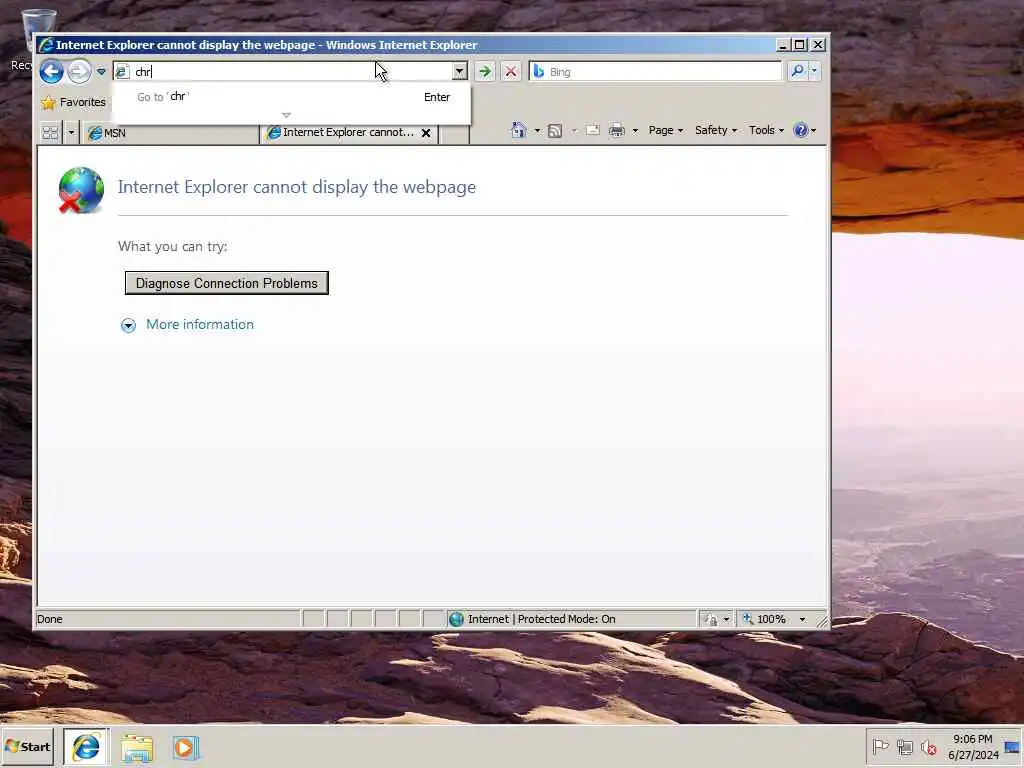Expand the autocomplete suggestion list chevron

(x=286, y=115)
